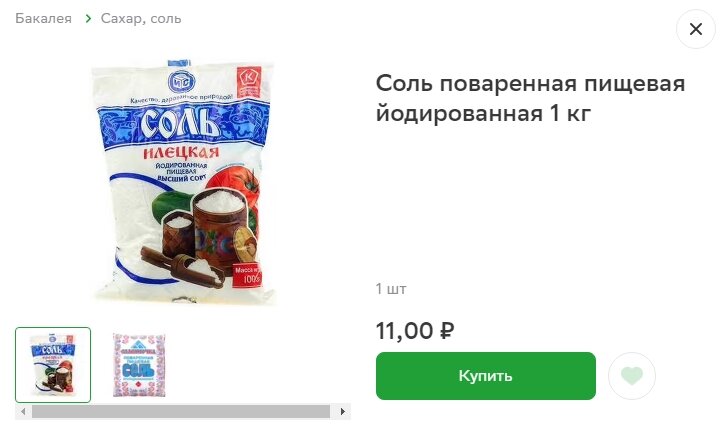Screen dimensions: 724x426
Task: Click the red K badge on the package
Action: 249,82
